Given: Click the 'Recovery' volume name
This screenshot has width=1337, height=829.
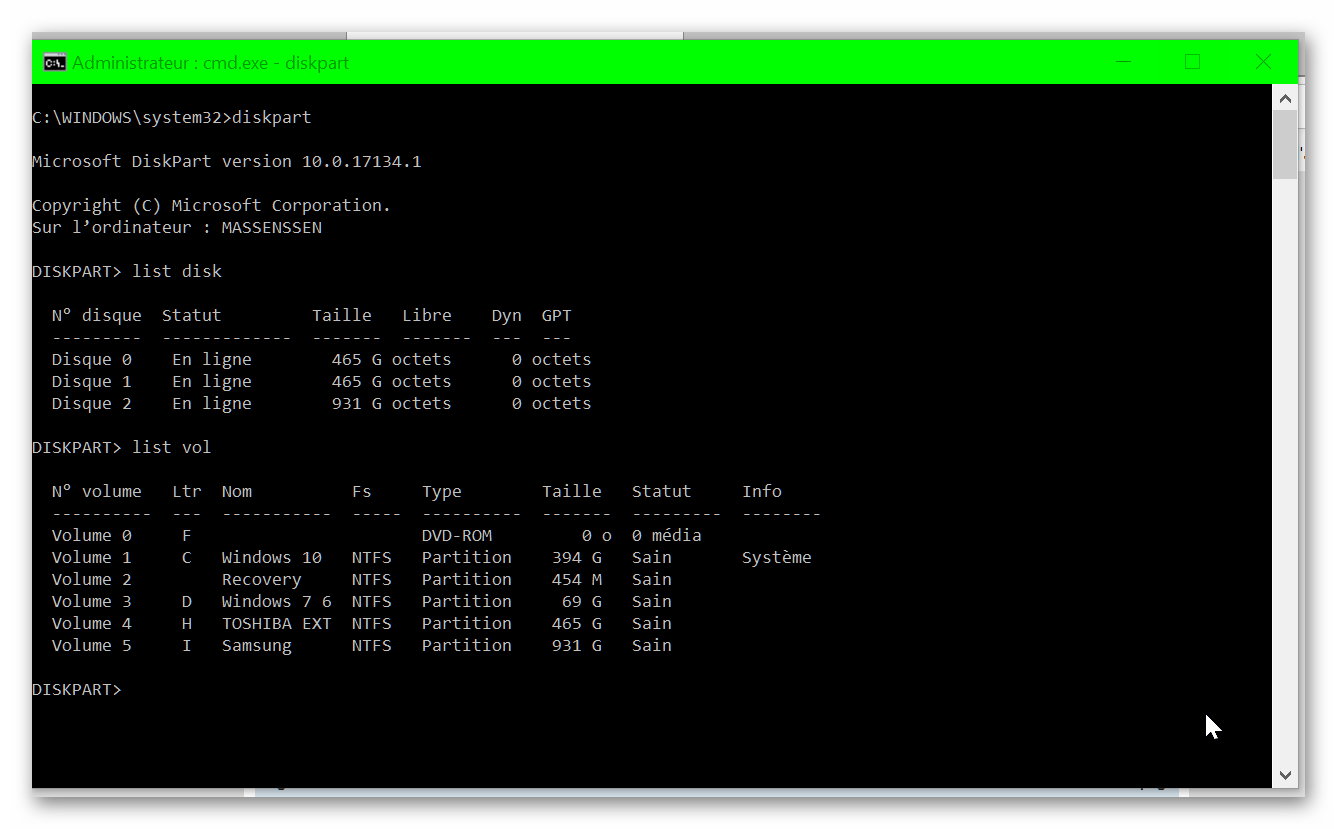Looking at the screenshot, I should pyautogui.click(x=262, y=580).
